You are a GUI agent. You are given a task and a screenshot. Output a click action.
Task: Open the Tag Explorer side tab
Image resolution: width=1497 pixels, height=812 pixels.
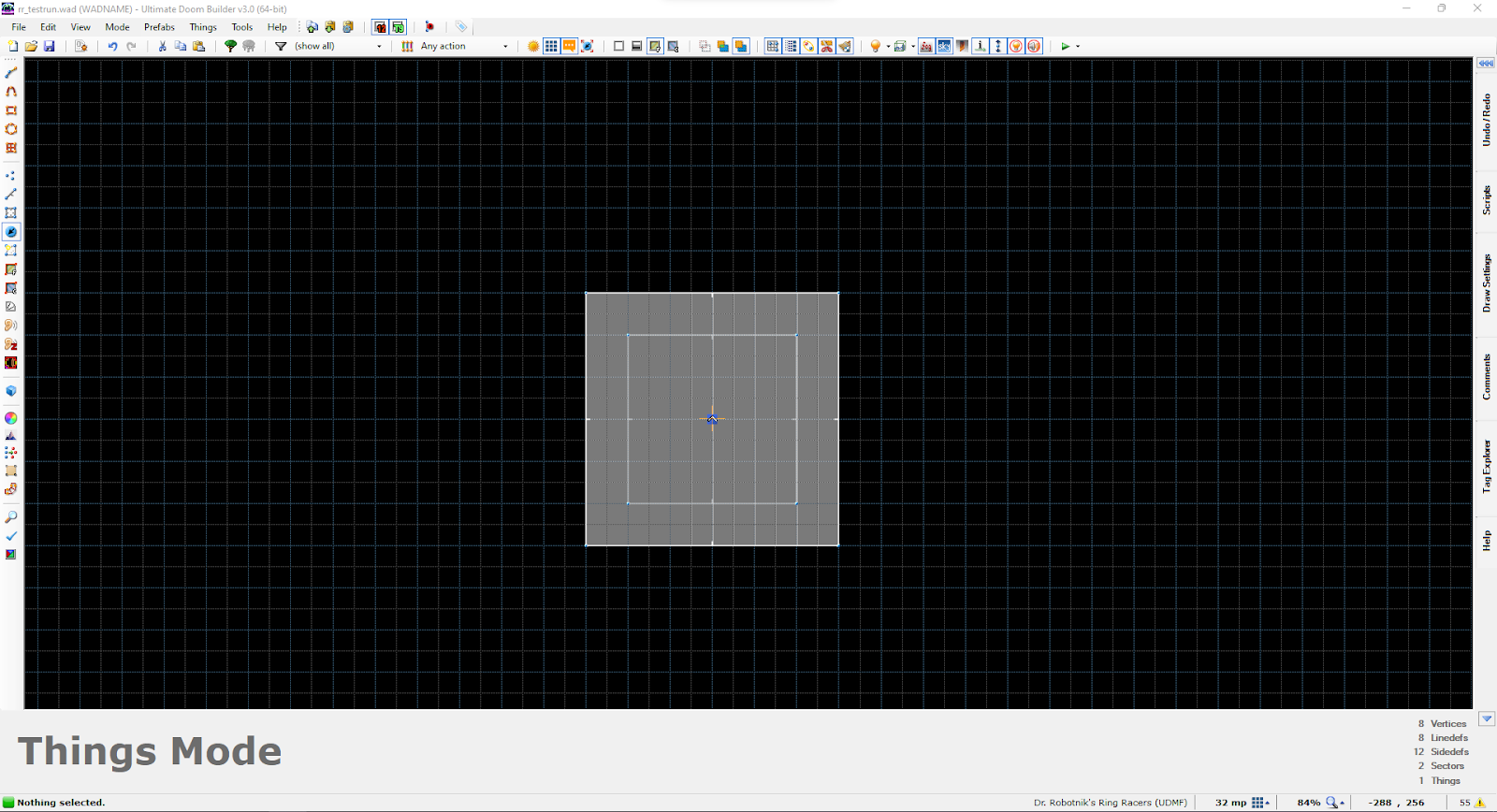pos(1486,466)
